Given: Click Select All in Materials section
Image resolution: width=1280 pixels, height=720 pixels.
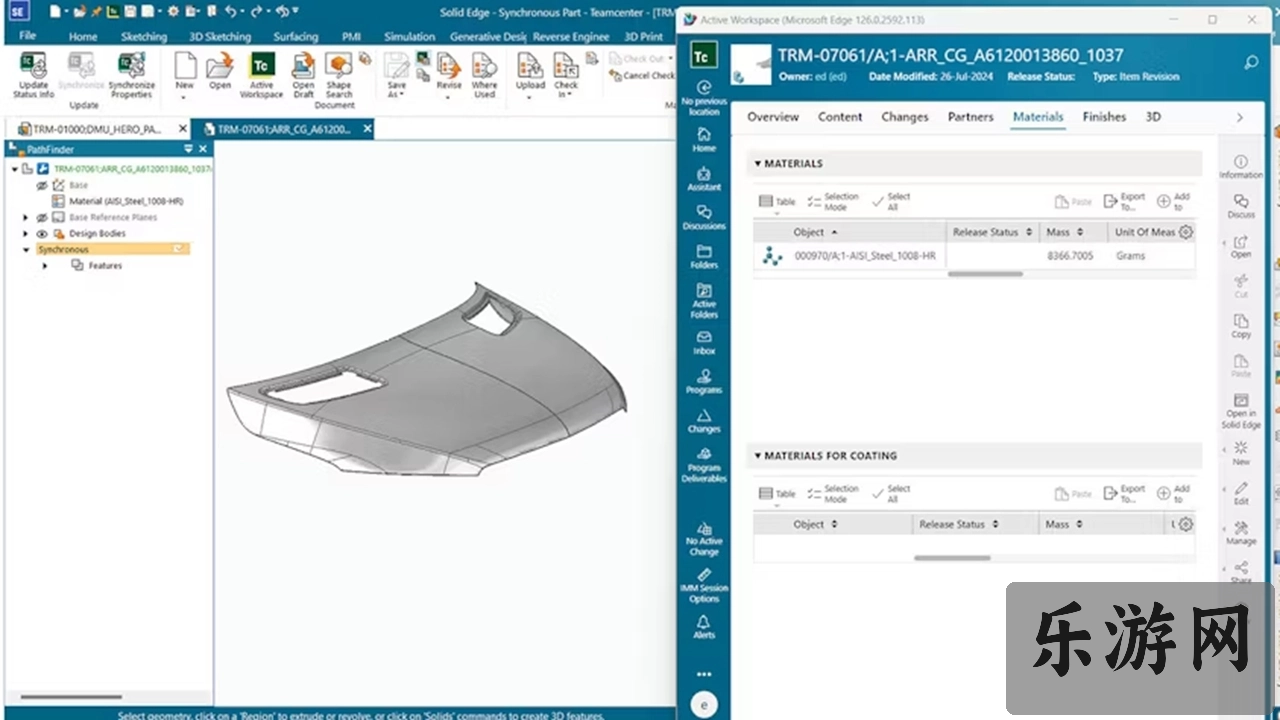Looking at the screenshot, I should pos(891,201).
